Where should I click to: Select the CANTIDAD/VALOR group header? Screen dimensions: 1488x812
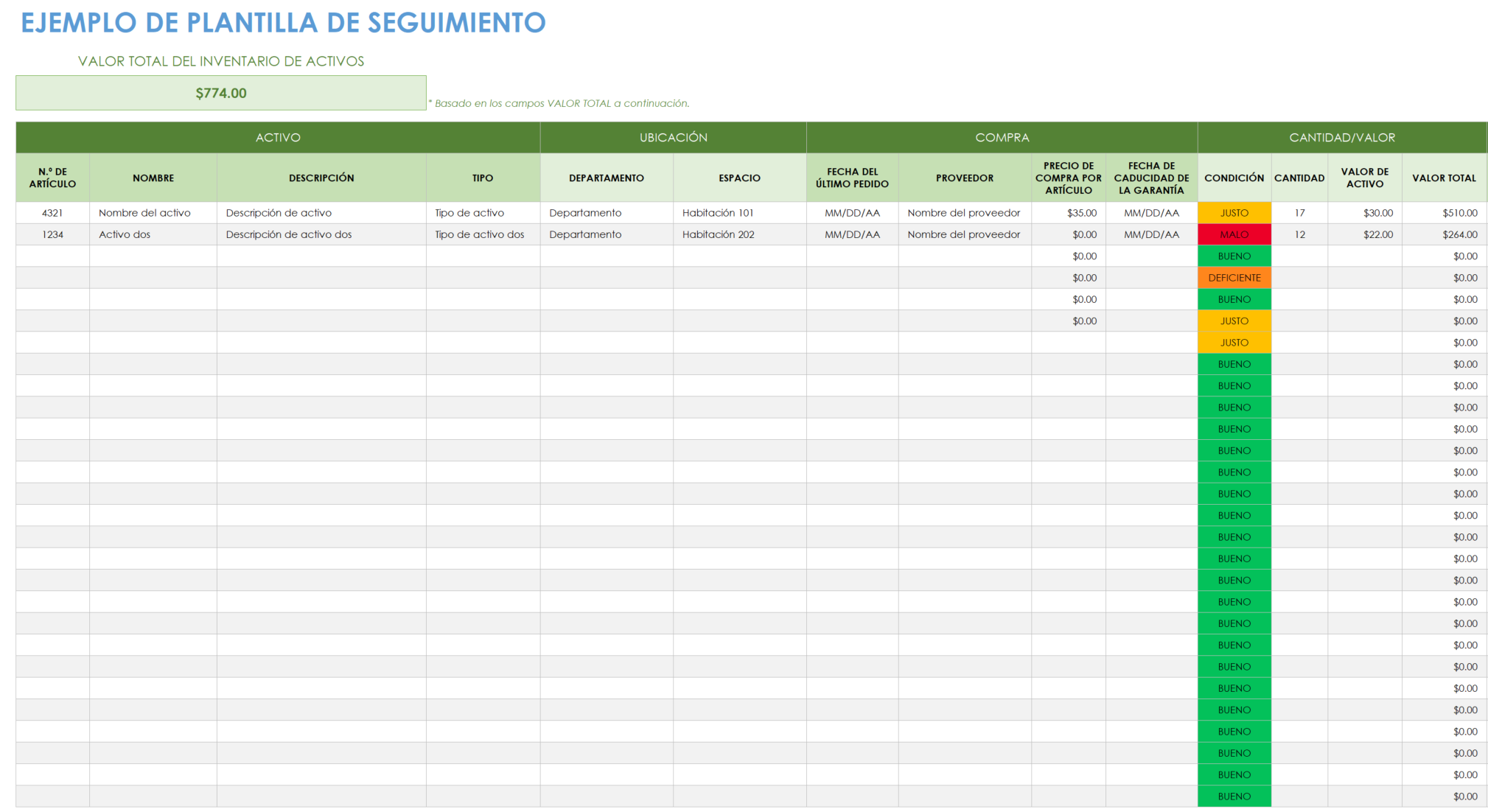coord(1342,137)
